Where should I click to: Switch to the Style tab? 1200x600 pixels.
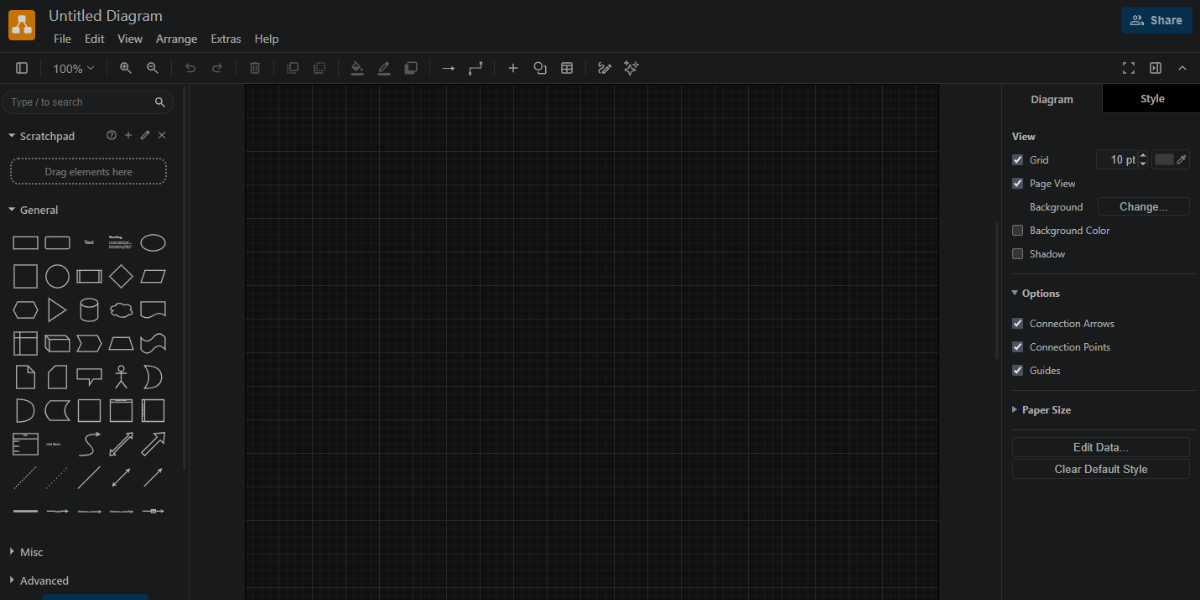tap(1151, 98)
